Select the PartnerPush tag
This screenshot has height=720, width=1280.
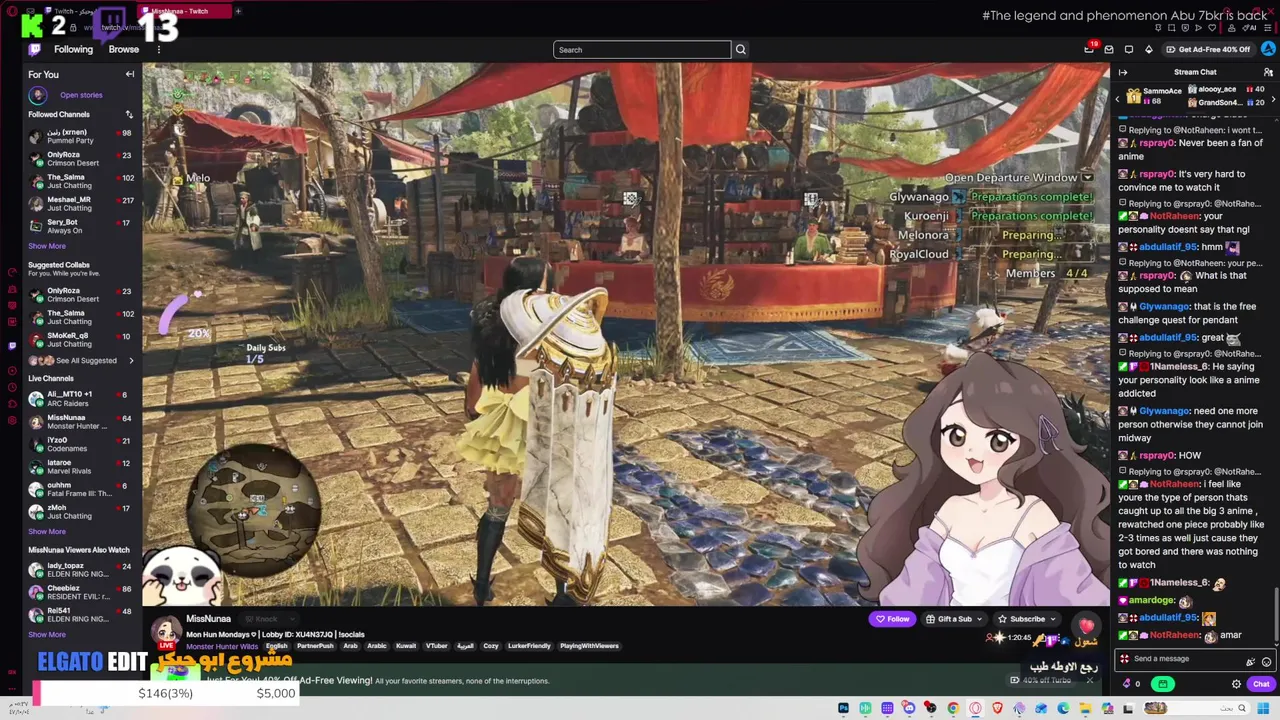(315, 646)
